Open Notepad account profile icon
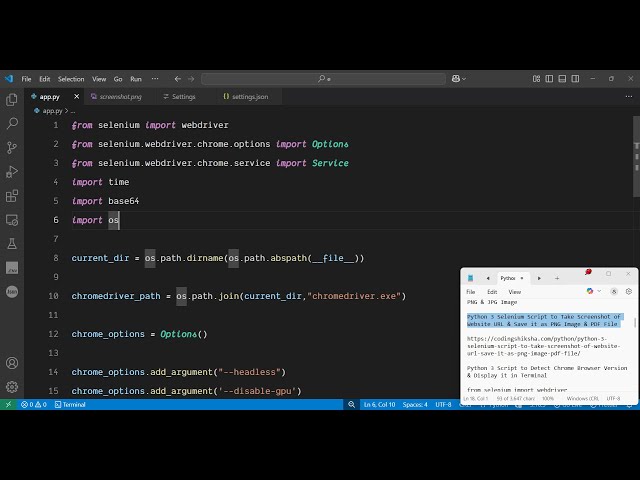Image resolution: width=640 pixels, height=480 pixels. 614,291
